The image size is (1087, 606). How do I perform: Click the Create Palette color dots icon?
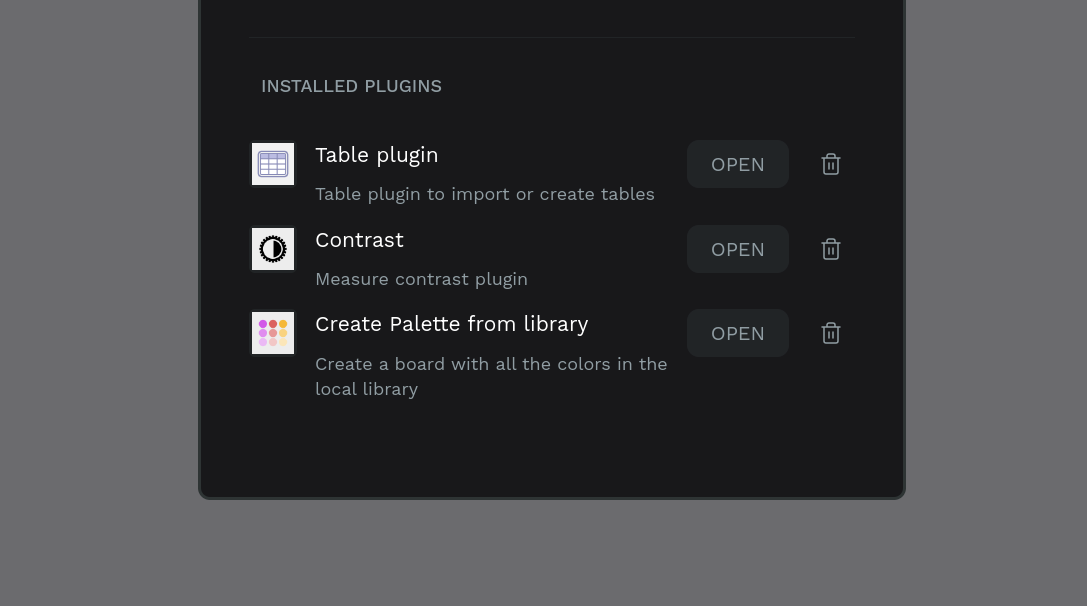(x=273, y=333)
